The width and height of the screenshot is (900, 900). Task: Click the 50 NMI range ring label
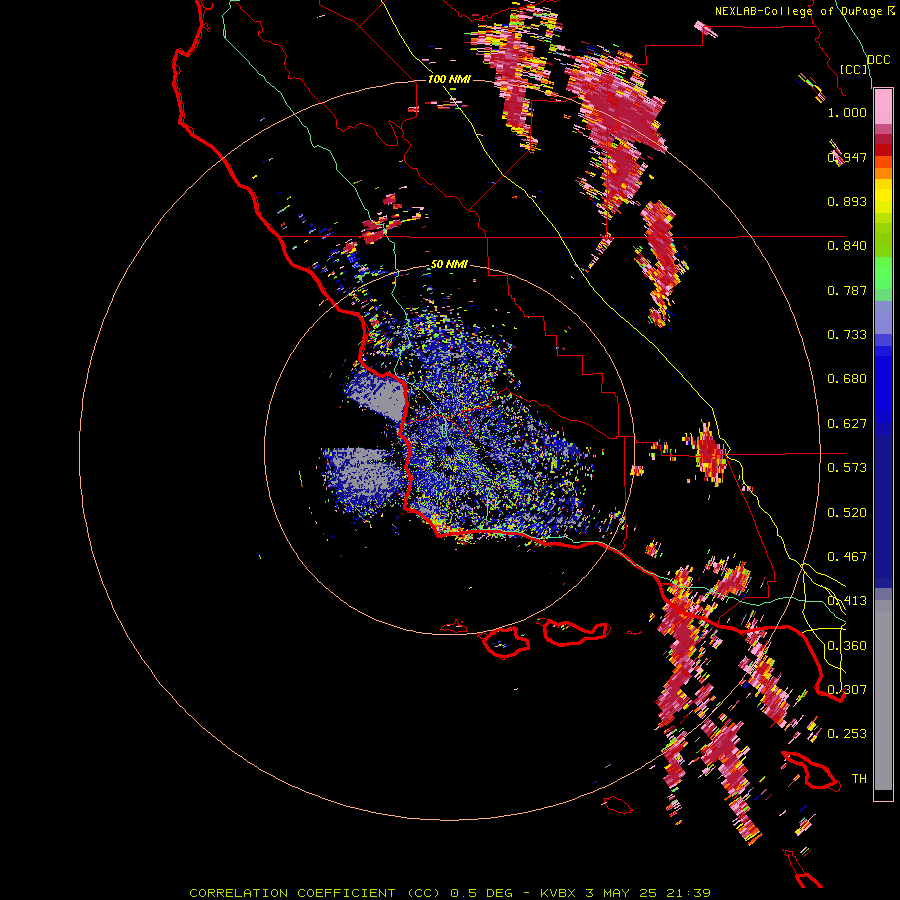click(x=449, y=265)
